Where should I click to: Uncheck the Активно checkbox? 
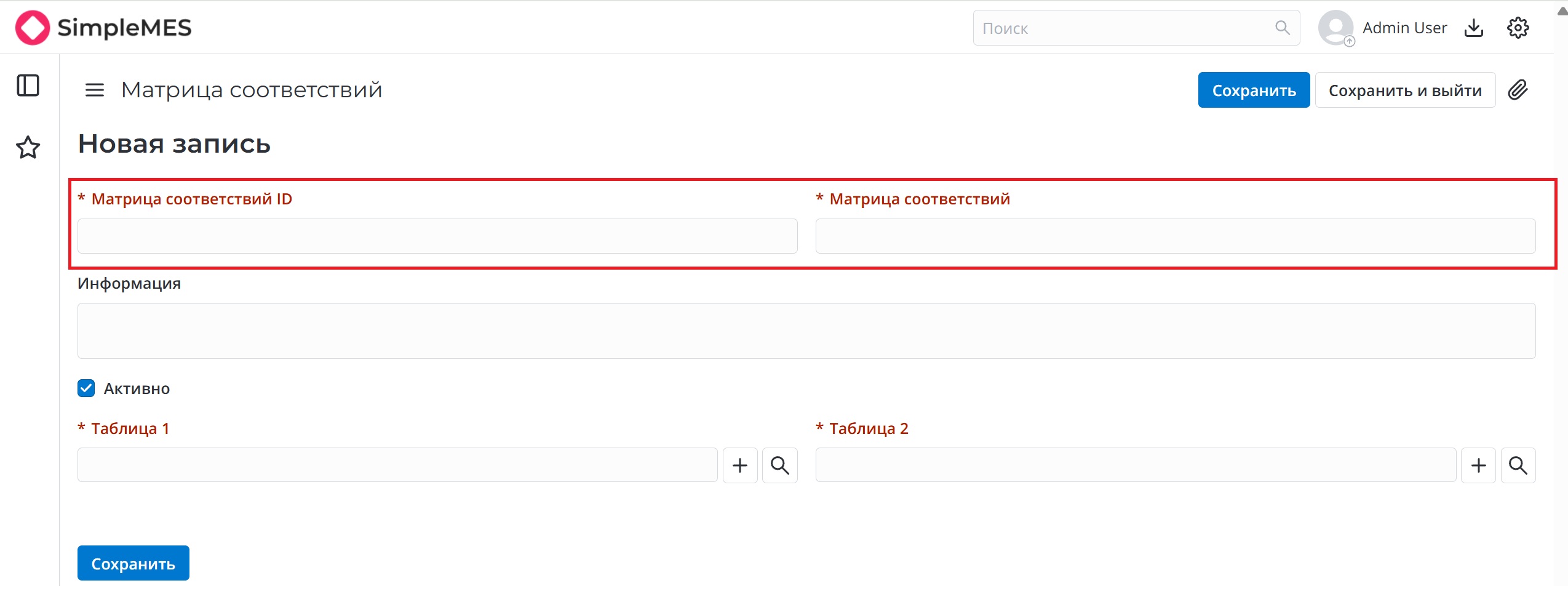pyautogui.click(x=86, y=388)
